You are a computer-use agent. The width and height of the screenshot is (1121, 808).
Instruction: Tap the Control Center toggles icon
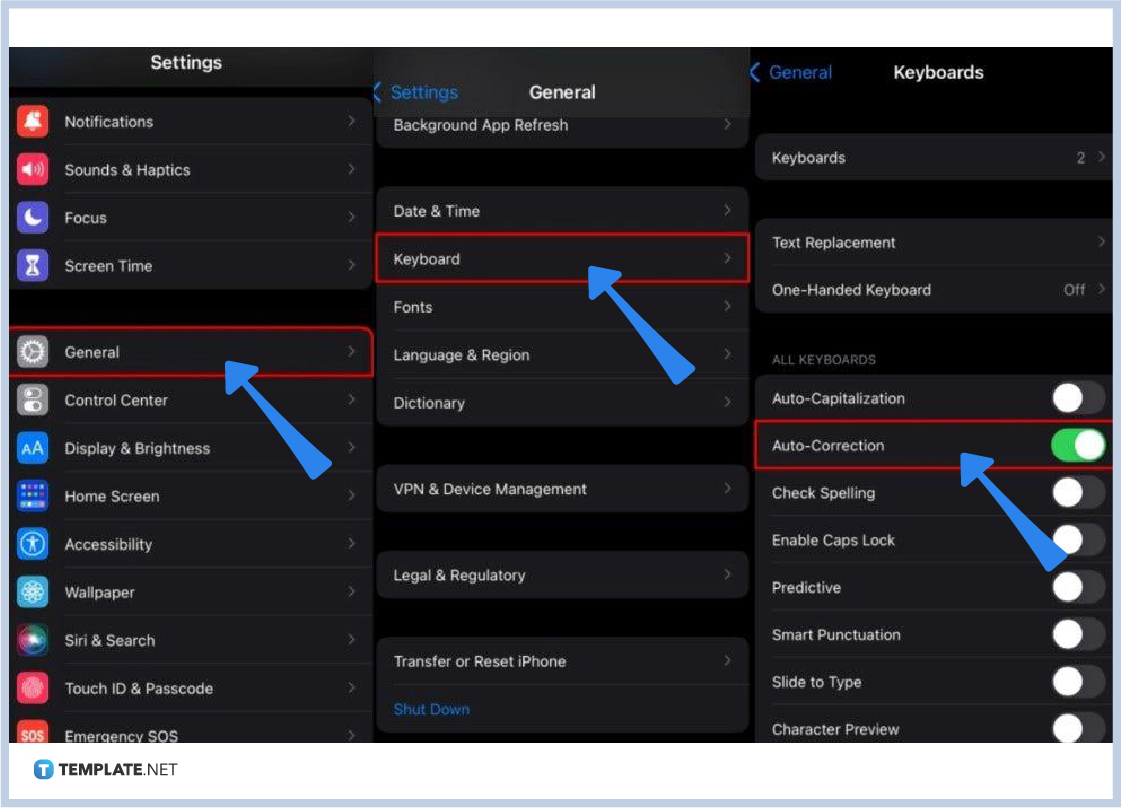pyautogui.click(x=32, y=400)
